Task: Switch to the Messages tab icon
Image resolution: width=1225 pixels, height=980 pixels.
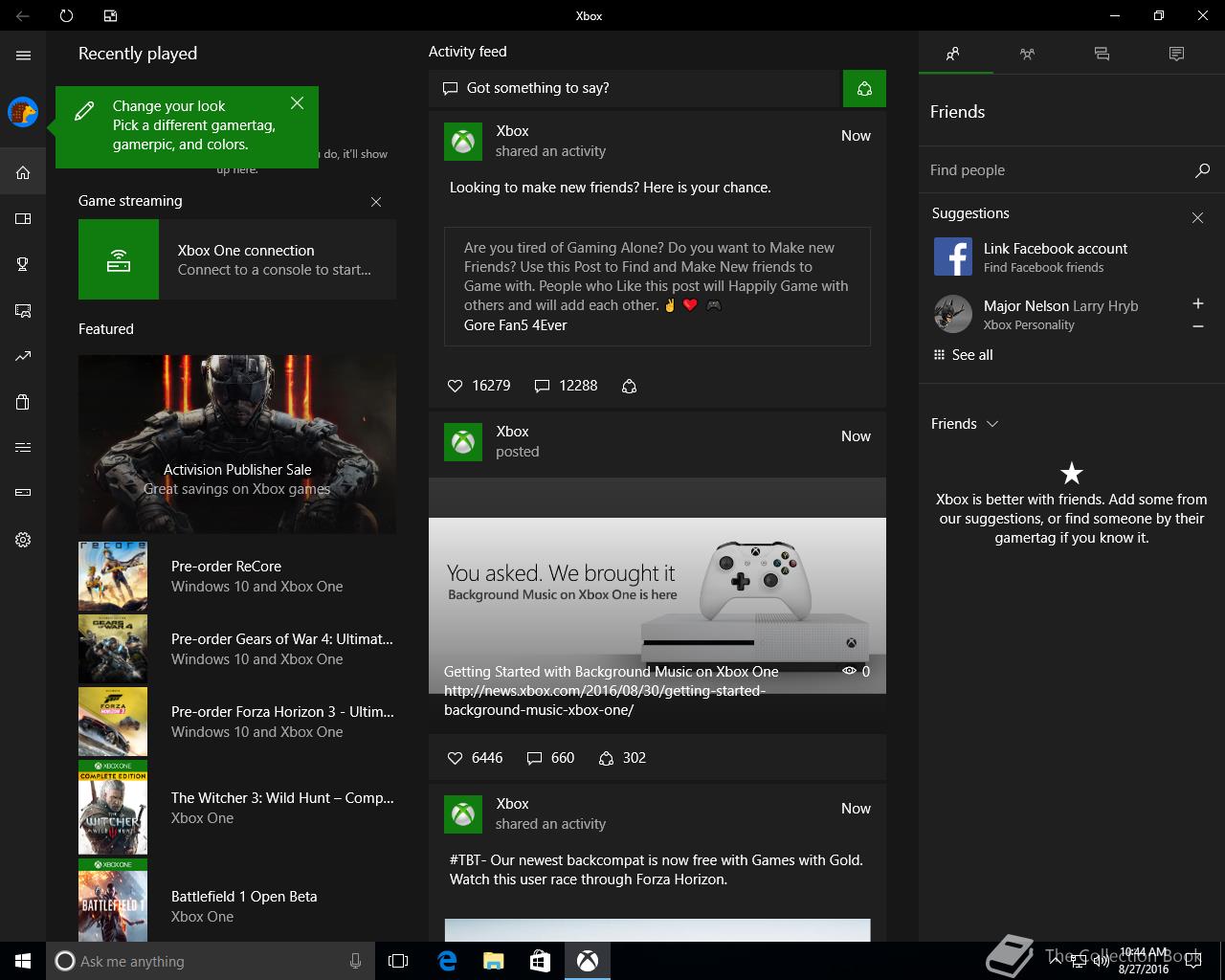Action: point(1102,55)
